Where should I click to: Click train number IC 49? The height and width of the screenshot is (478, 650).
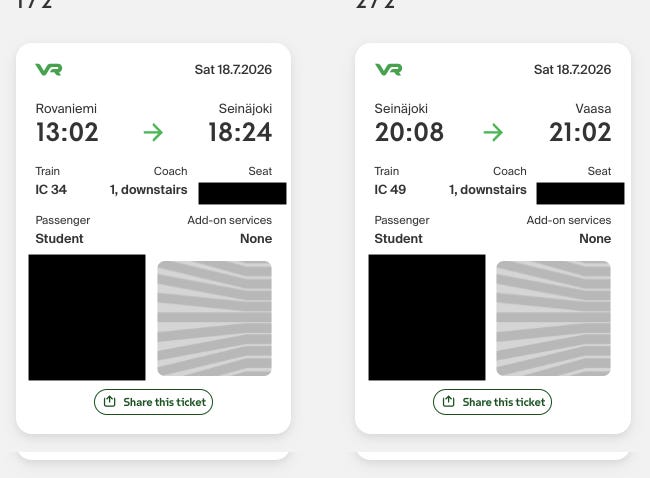pos(390,190)
